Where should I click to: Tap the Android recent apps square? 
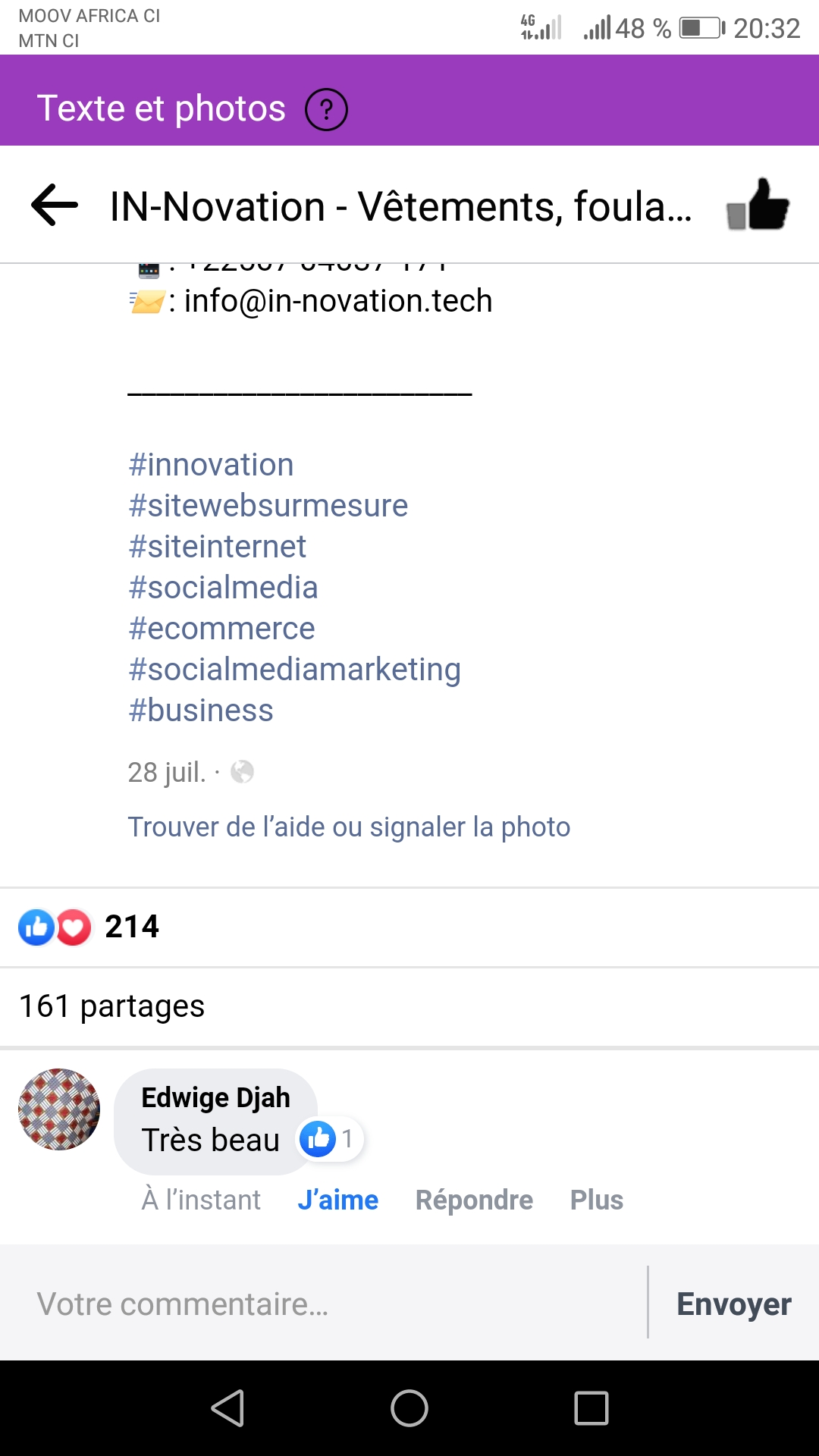click(591, 1408)
